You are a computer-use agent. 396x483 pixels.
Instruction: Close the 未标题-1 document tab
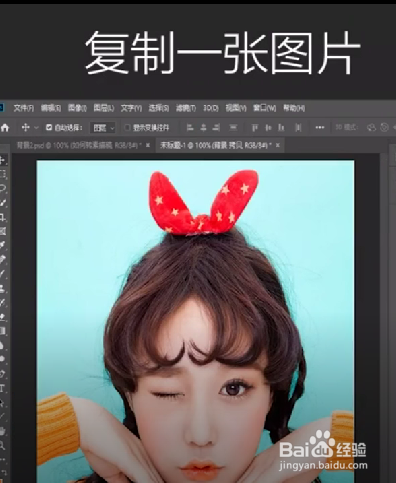coord(278,145)
